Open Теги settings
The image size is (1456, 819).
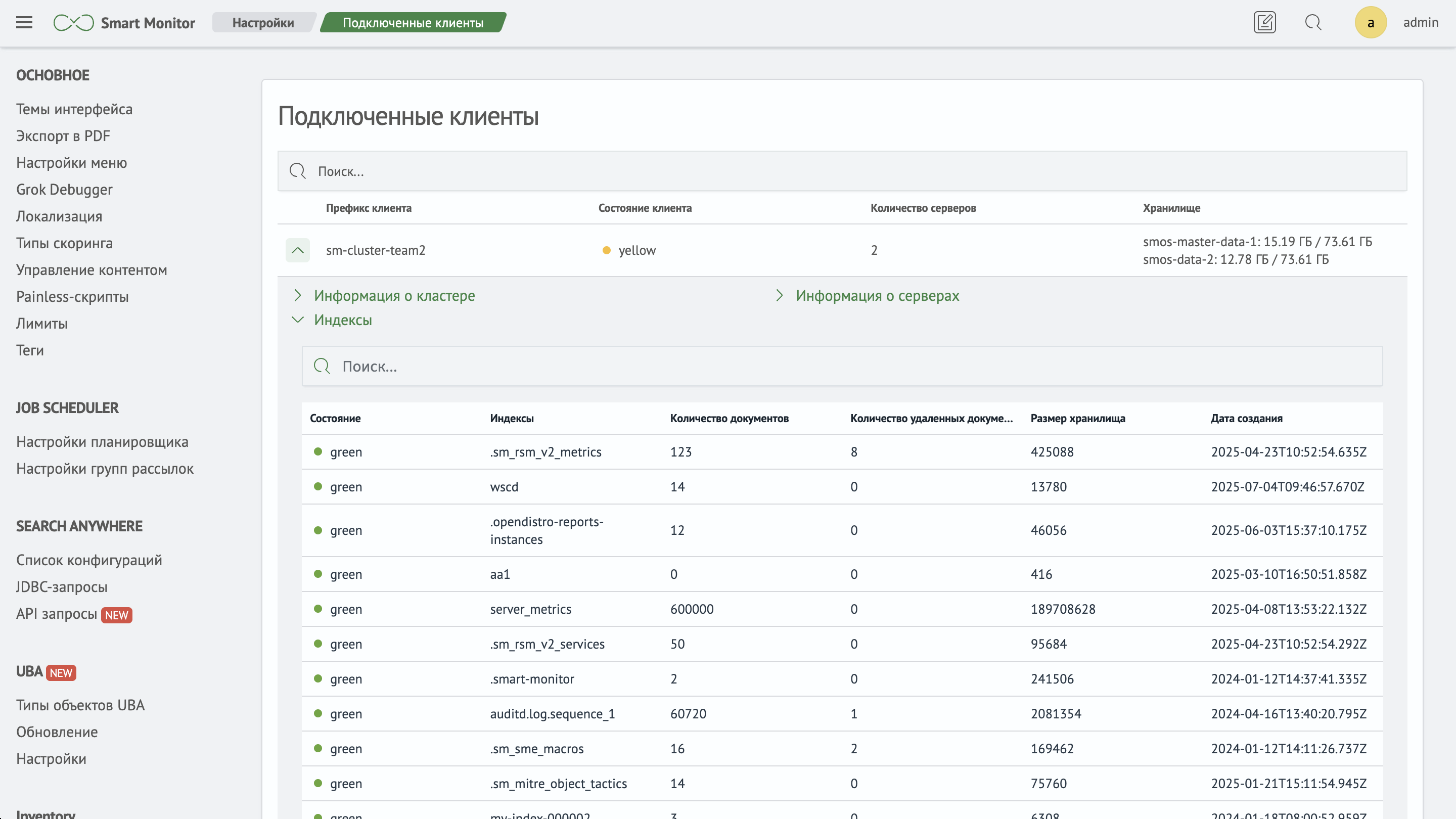pos(30,350)
